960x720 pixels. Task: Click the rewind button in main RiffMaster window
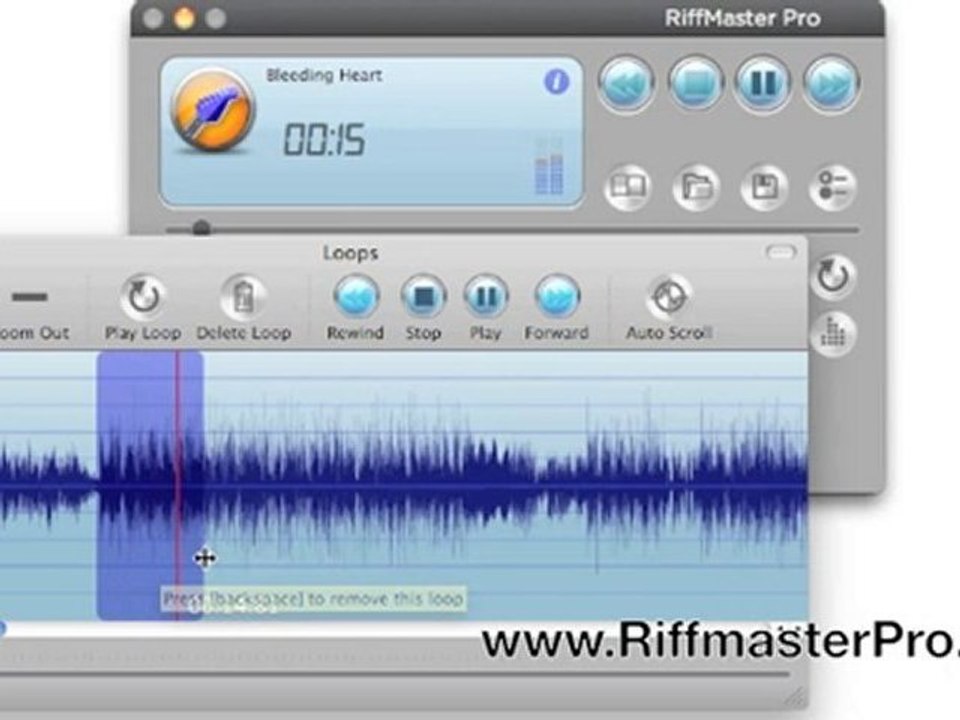click(626, 83)
